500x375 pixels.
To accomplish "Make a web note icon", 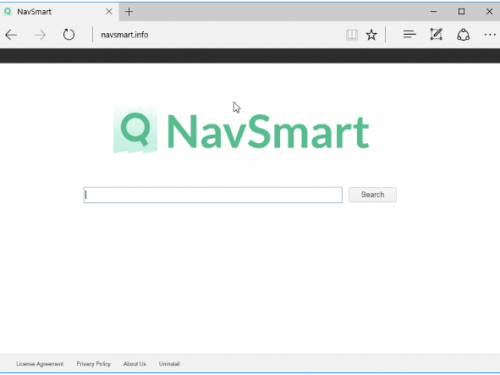I will click(x=436, y=34).
